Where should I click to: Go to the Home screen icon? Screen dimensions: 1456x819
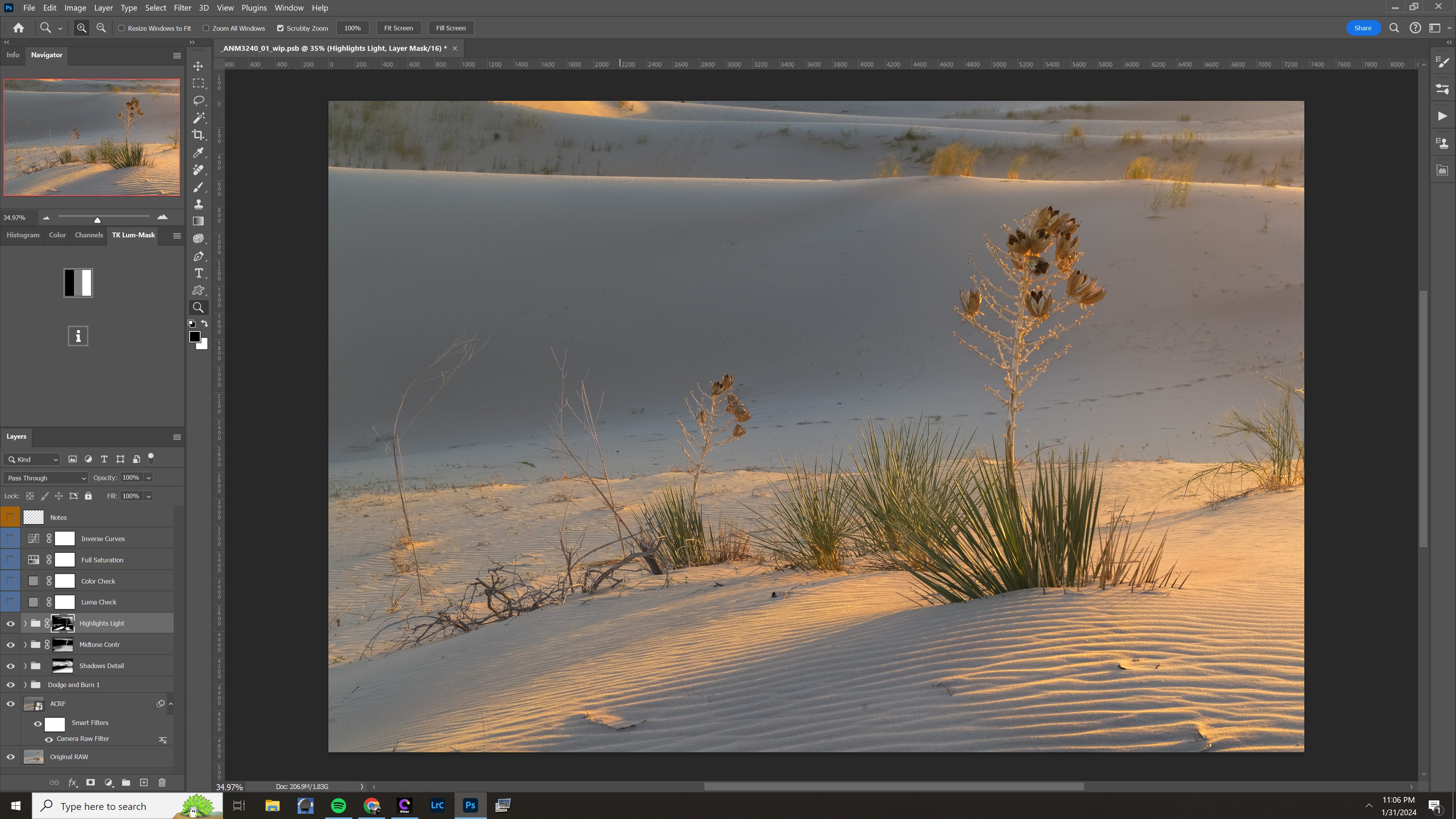click(x=19, y=28)
